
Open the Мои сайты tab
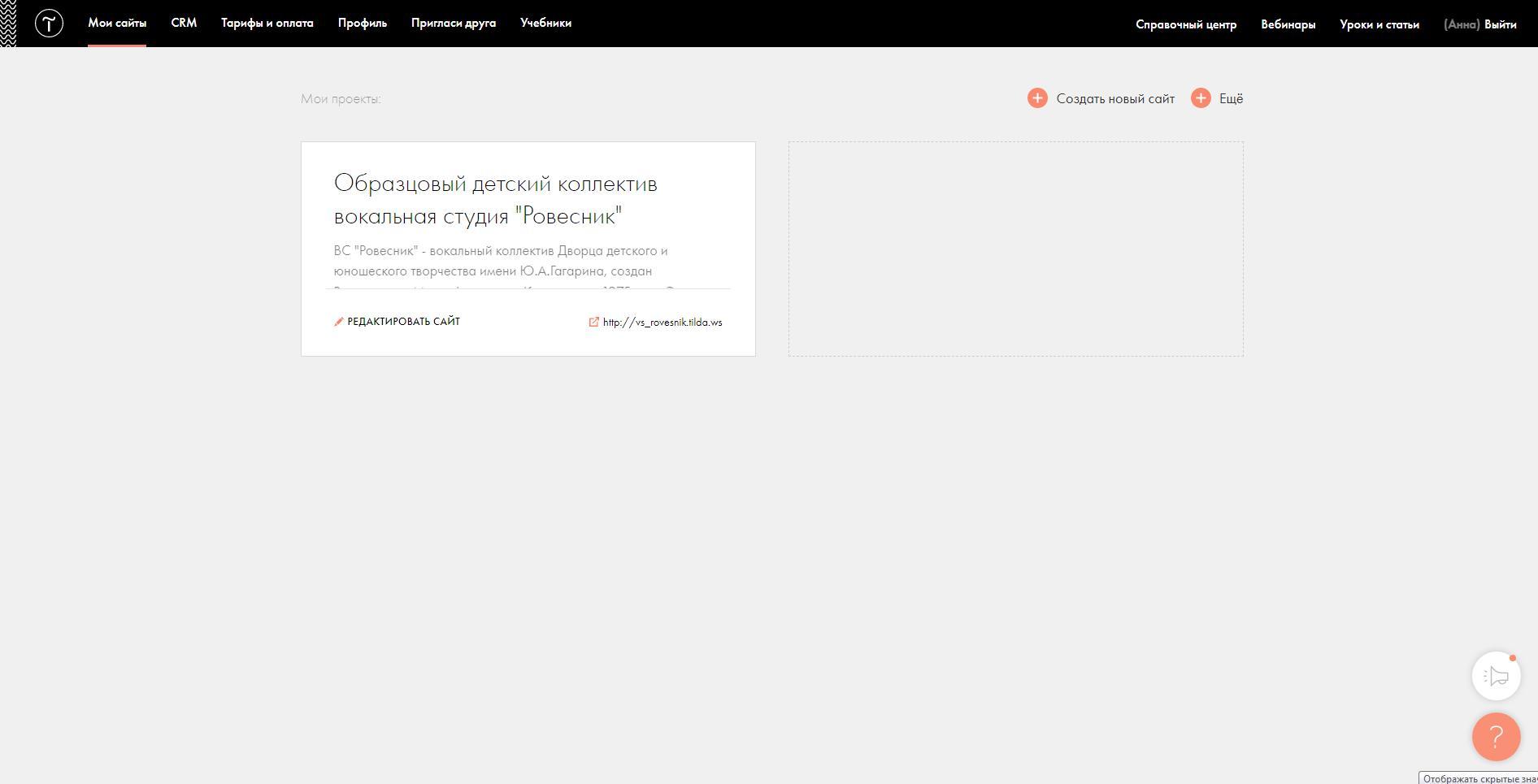pos(117,24)
